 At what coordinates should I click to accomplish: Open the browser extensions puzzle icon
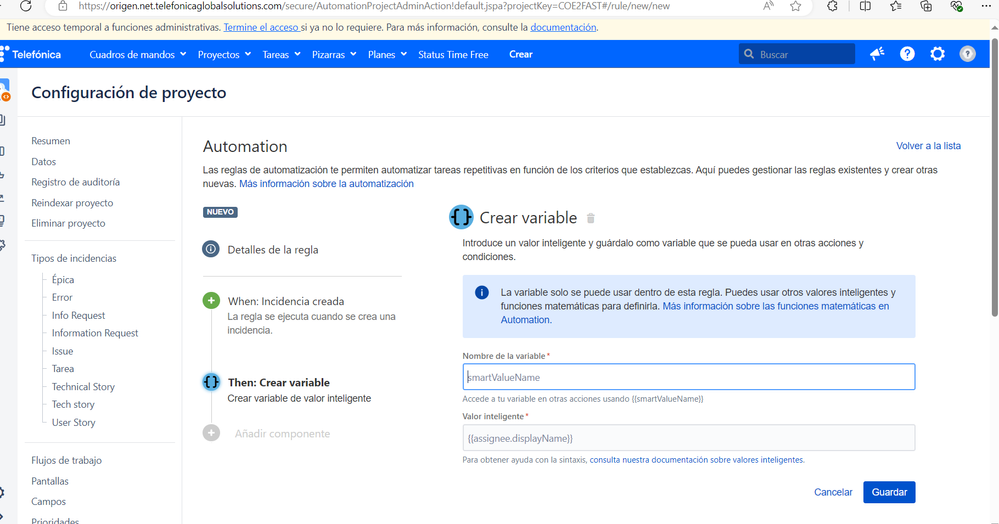tap(832, 6)
